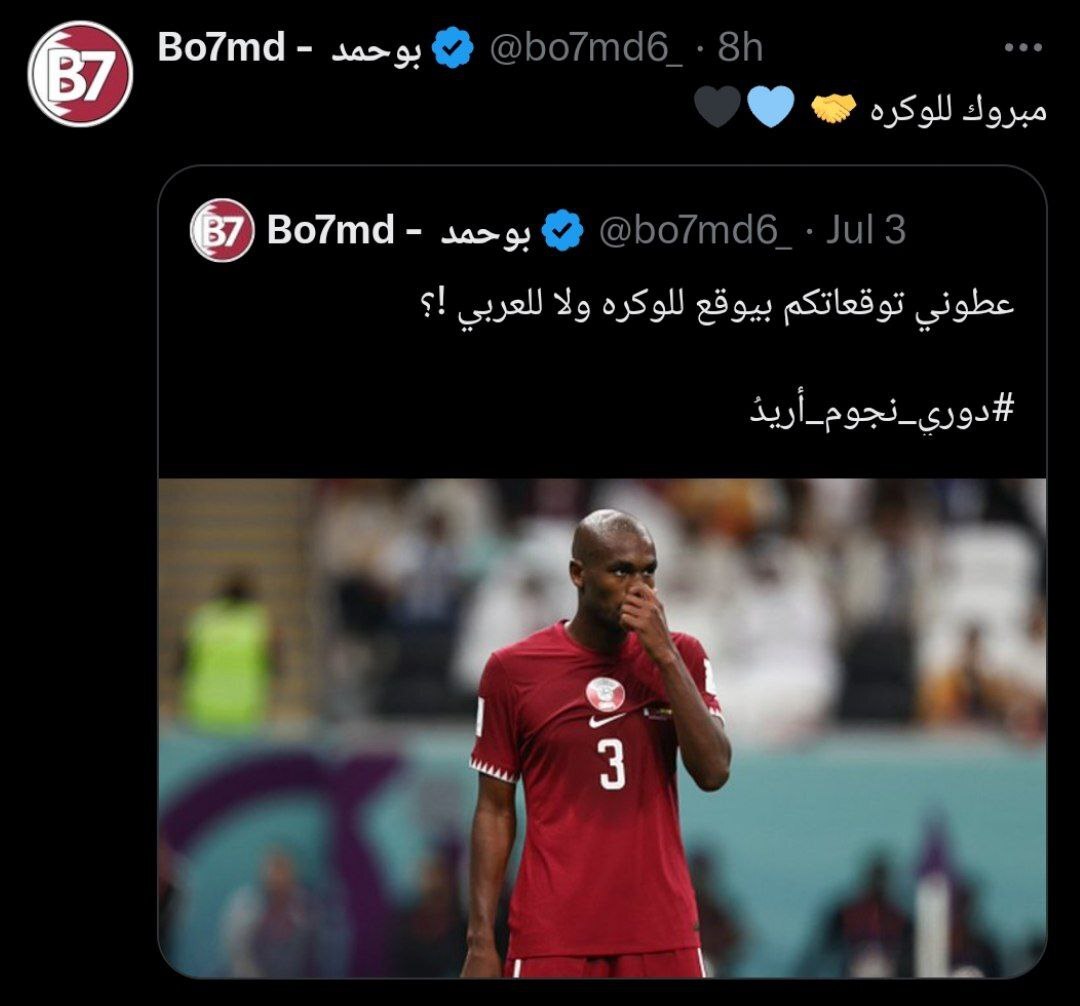
Task: Click the handshake emoji in the tweet
Action: point(833,109)
